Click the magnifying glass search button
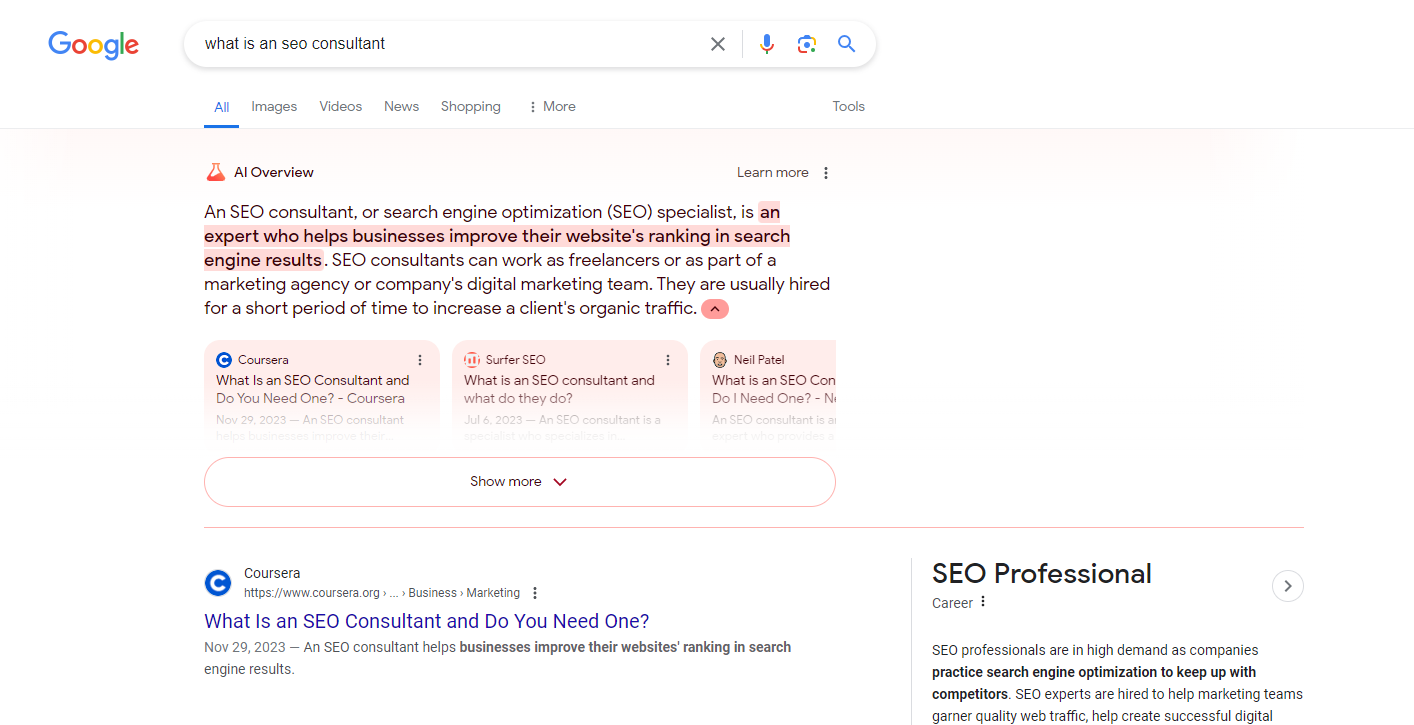Screen dimensions: 1414x725 [847, 44]
